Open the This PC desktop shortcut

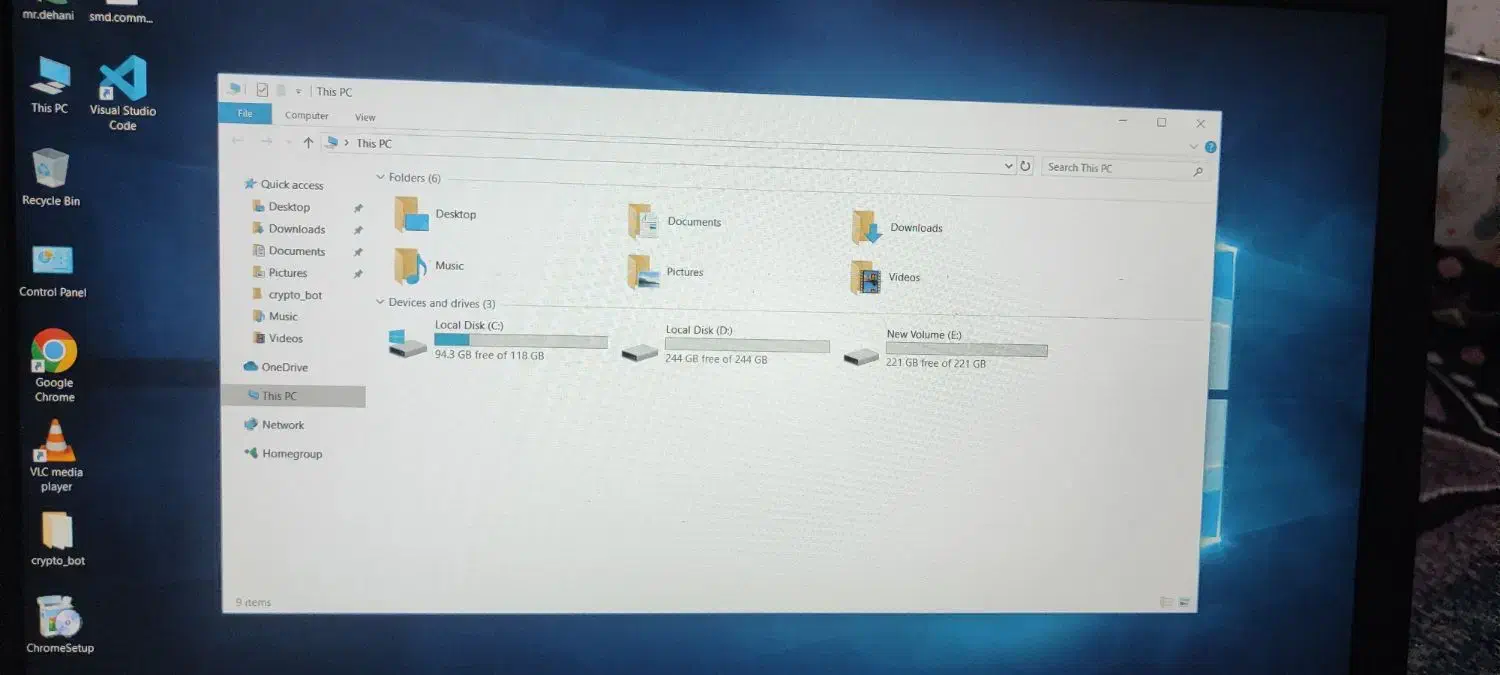(49, 86)
